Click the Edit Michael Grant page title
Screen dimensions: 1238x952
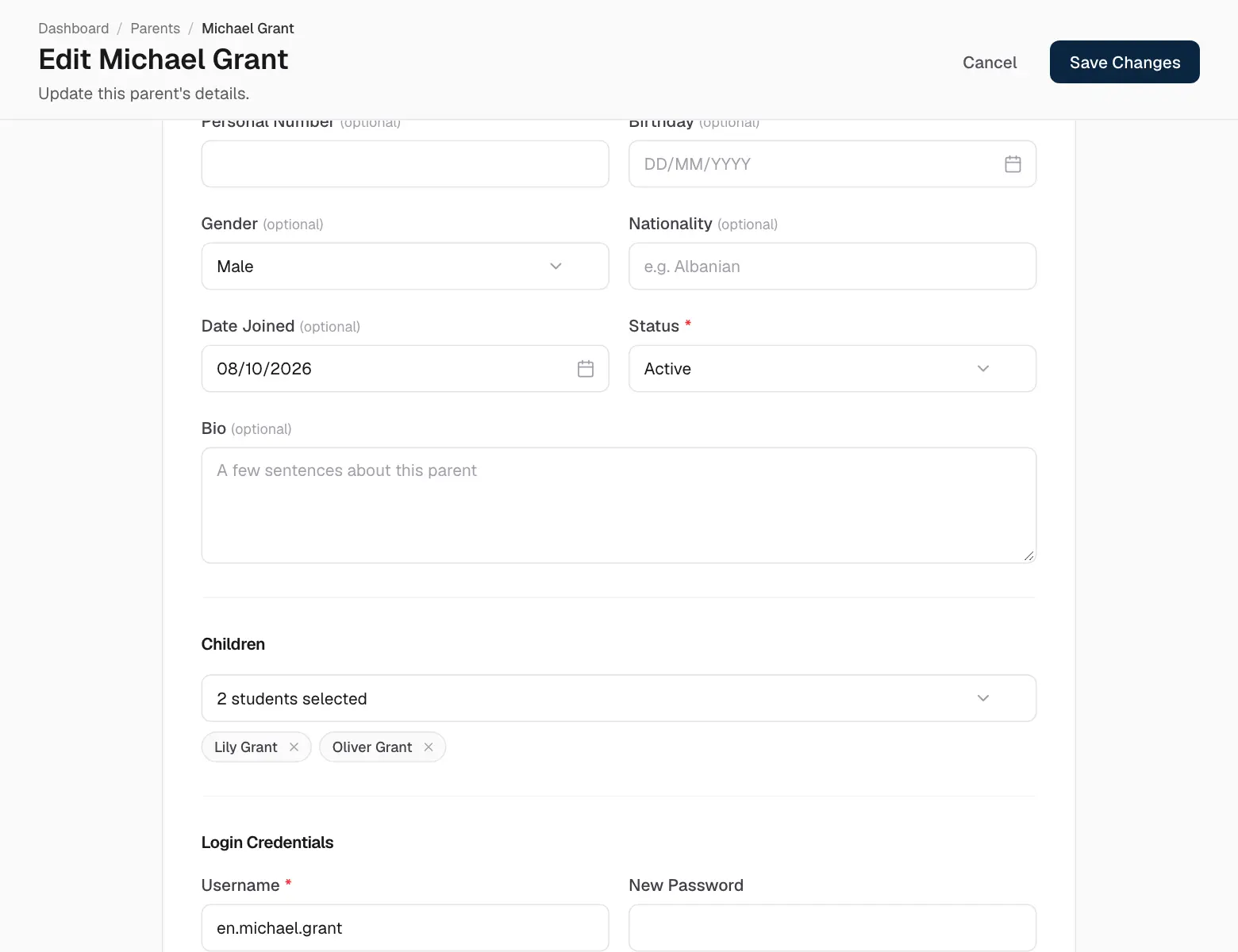[x=163, y=59]
